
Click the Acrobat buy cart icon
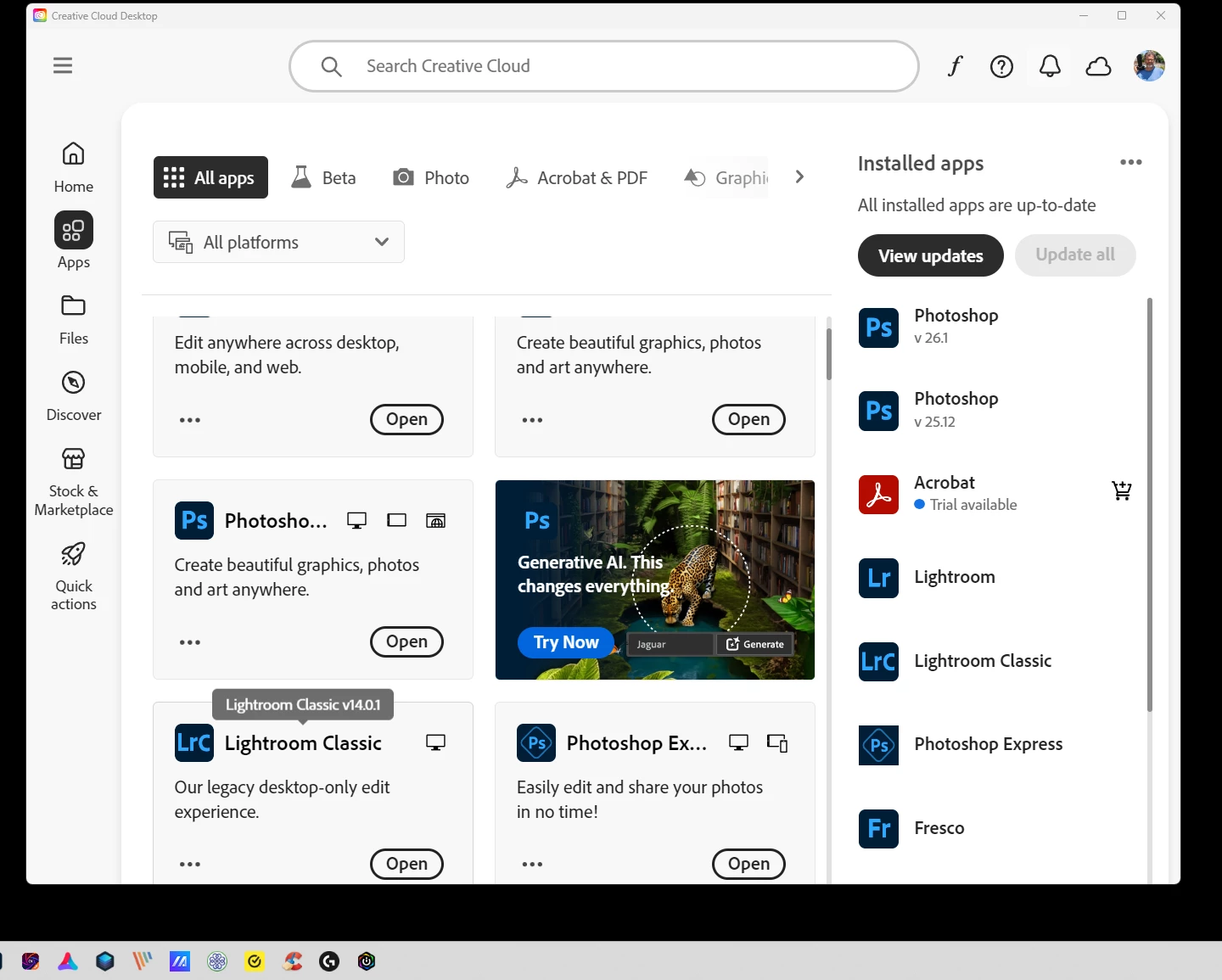(1121, 490)
